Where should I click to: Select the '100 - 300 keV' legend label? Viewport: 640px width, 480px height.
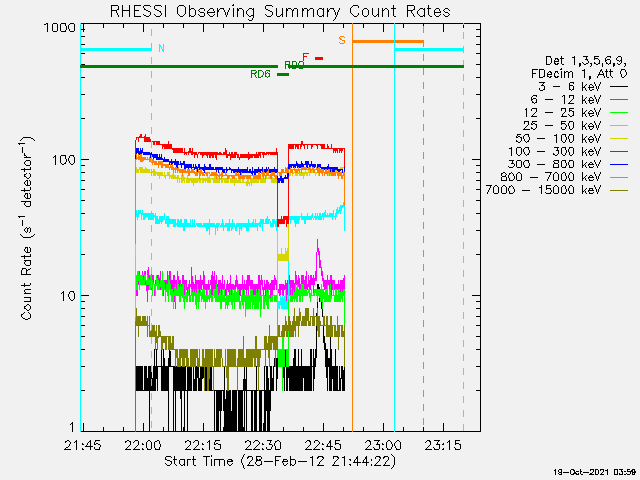pyautogui.click(x=554, y=151)
